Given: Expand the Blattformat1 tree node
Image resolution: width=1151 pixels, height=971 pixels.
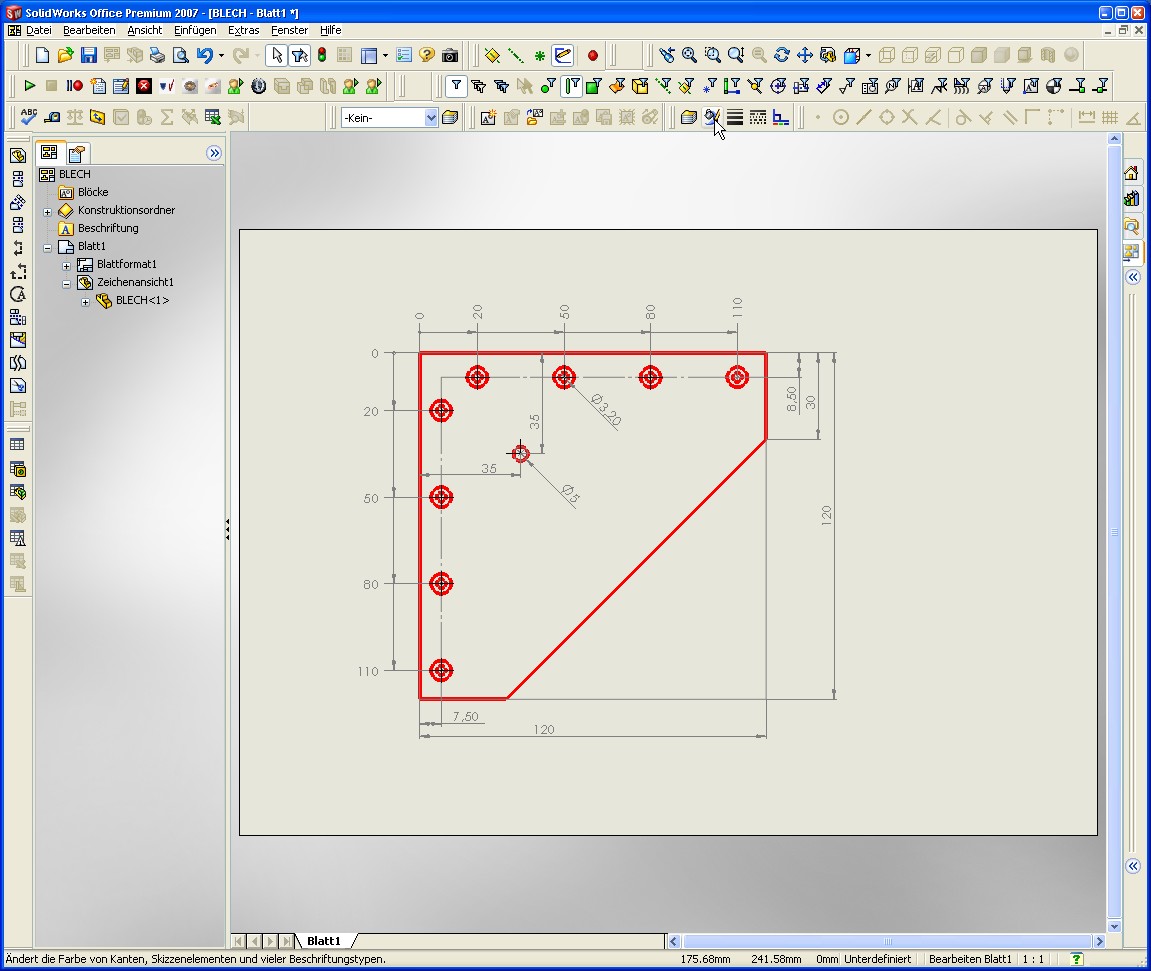Looking at the screenshot, I should [x=66, y=265].
